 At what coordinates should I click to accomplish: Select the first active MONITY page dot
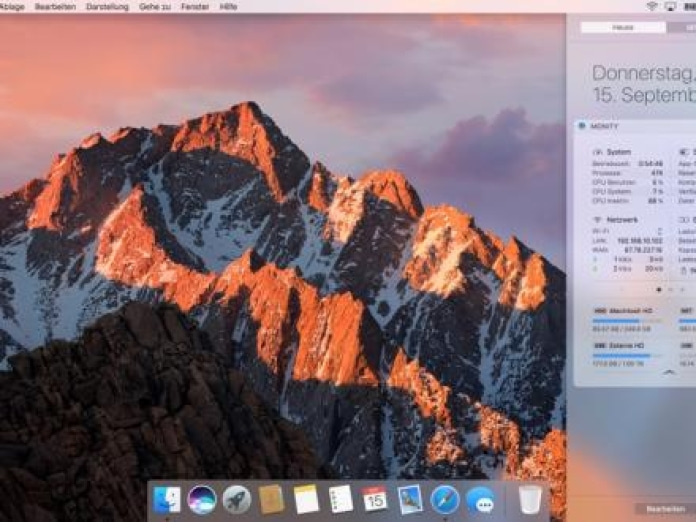tap(659, 290)
